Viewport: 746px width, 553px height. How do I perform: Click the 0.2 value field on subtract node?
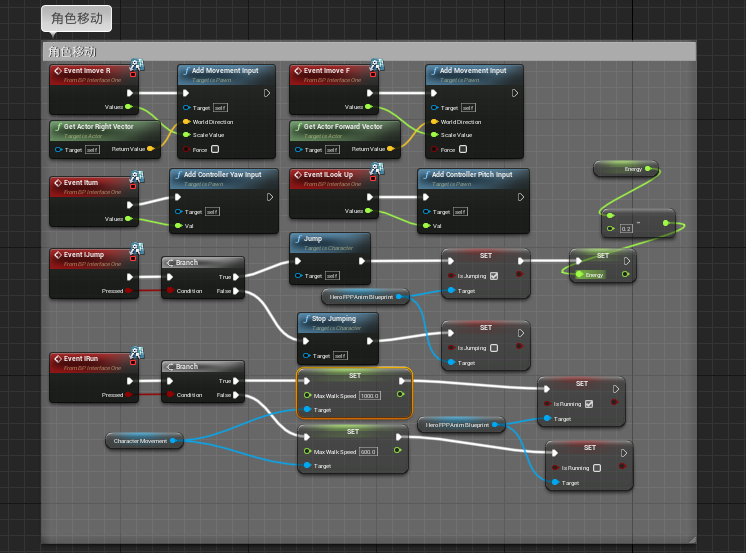tap(626, 229)
